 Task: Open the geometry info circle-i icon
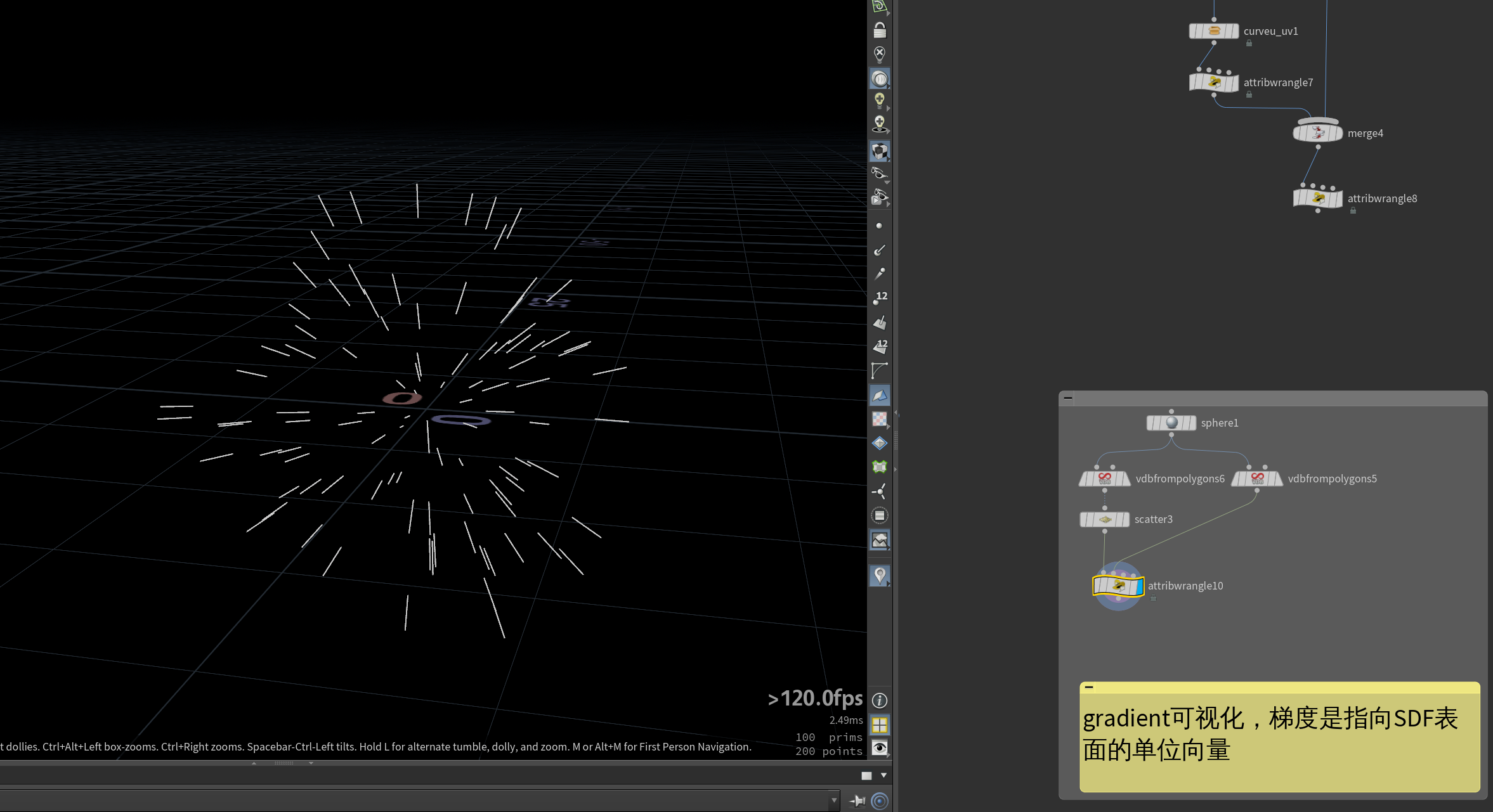[x=880, y=700]
